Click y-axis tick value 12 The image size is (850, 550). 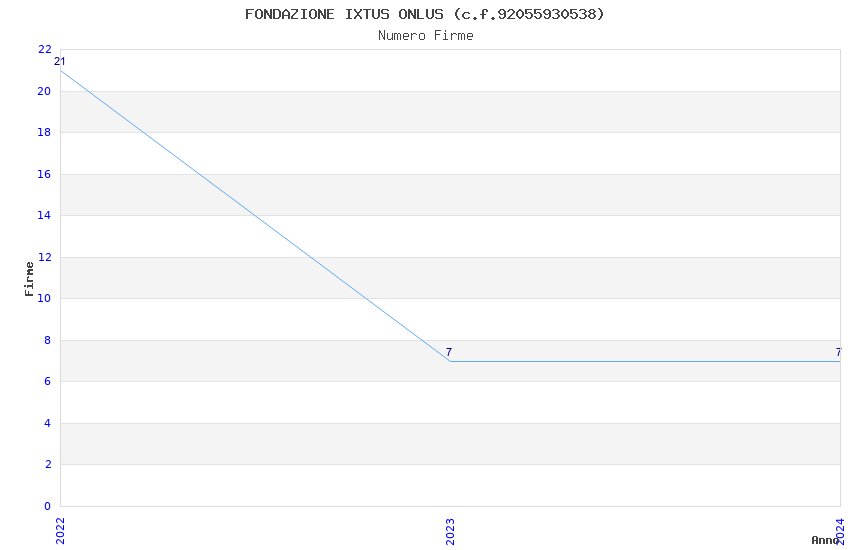pyautogui.click(x=44, y=257)
